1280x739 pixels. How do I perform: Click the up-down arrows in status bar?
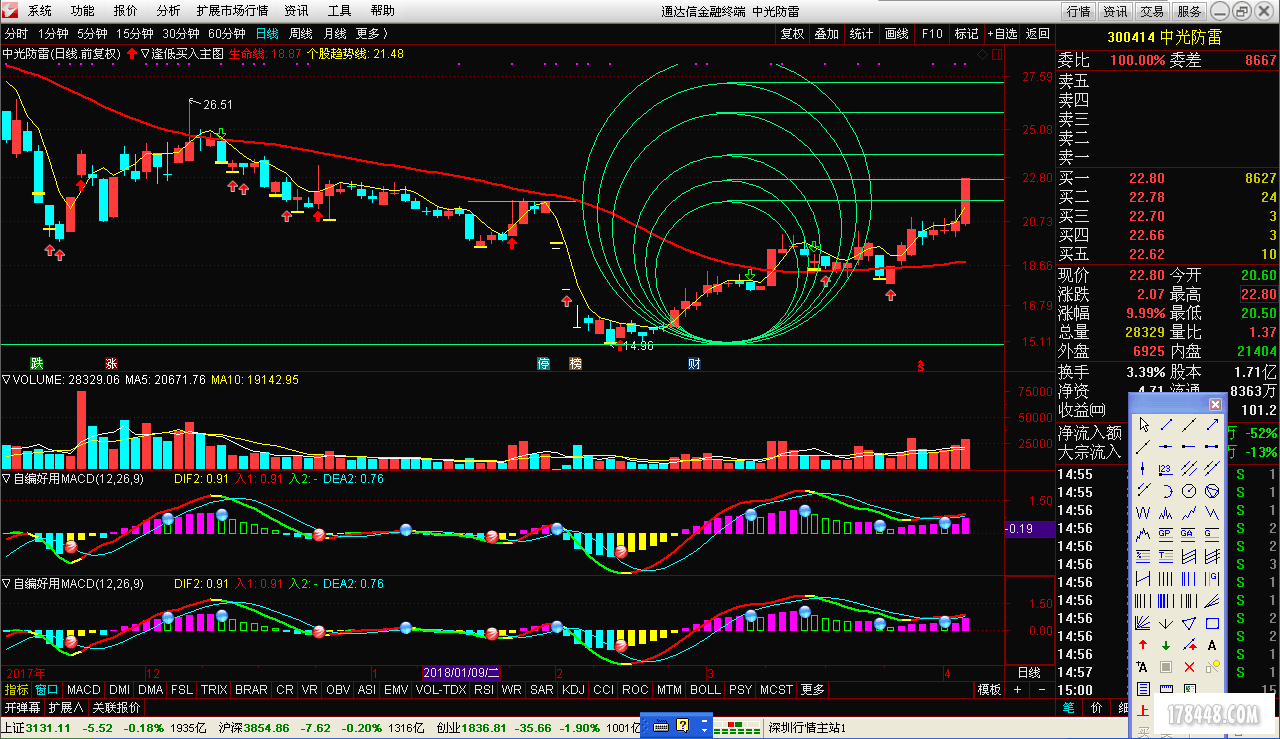pyautogui.click(x=705, y=726)
